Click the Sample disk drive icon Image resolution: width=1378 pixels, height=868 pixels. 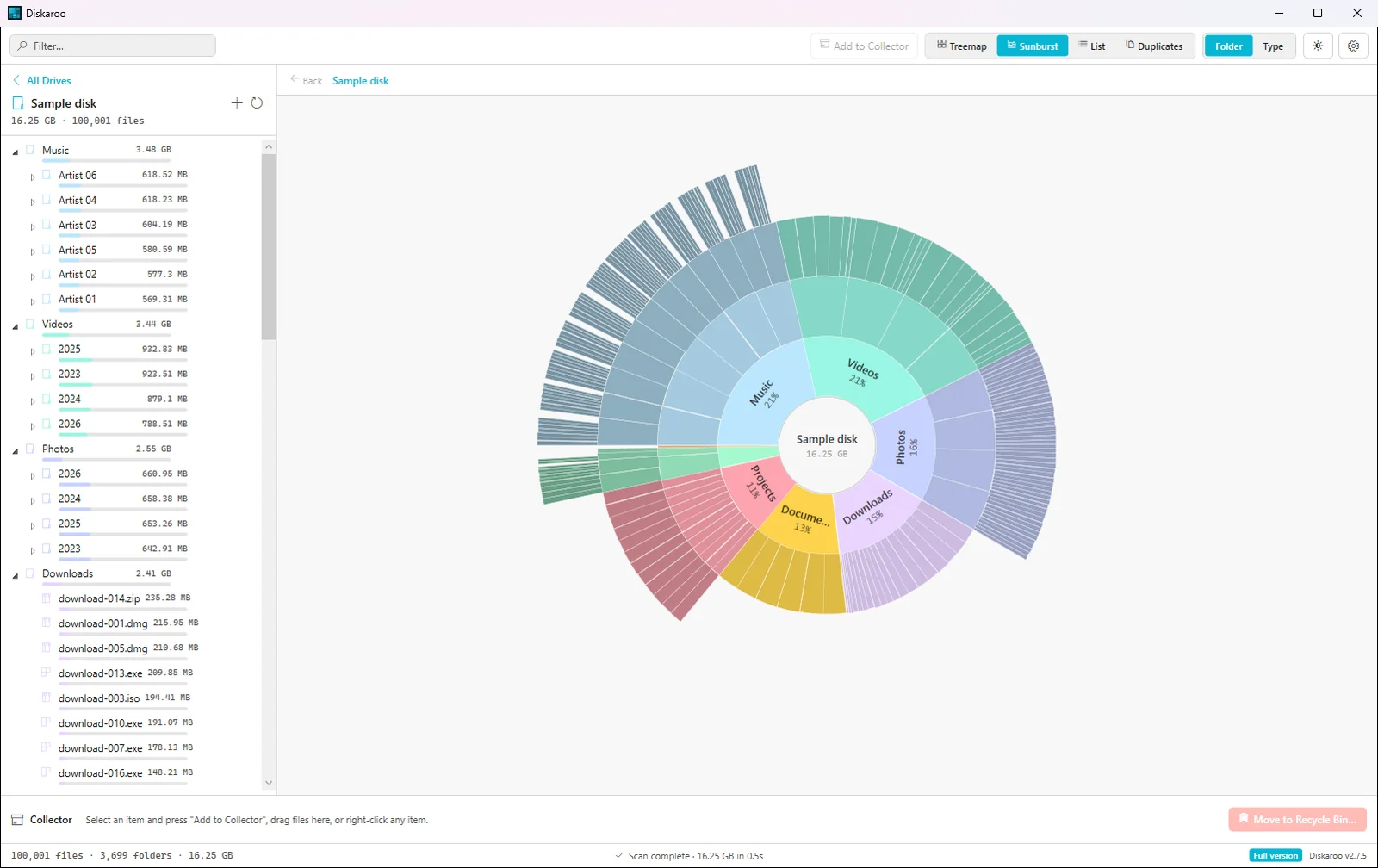click(x=17, y=103)
